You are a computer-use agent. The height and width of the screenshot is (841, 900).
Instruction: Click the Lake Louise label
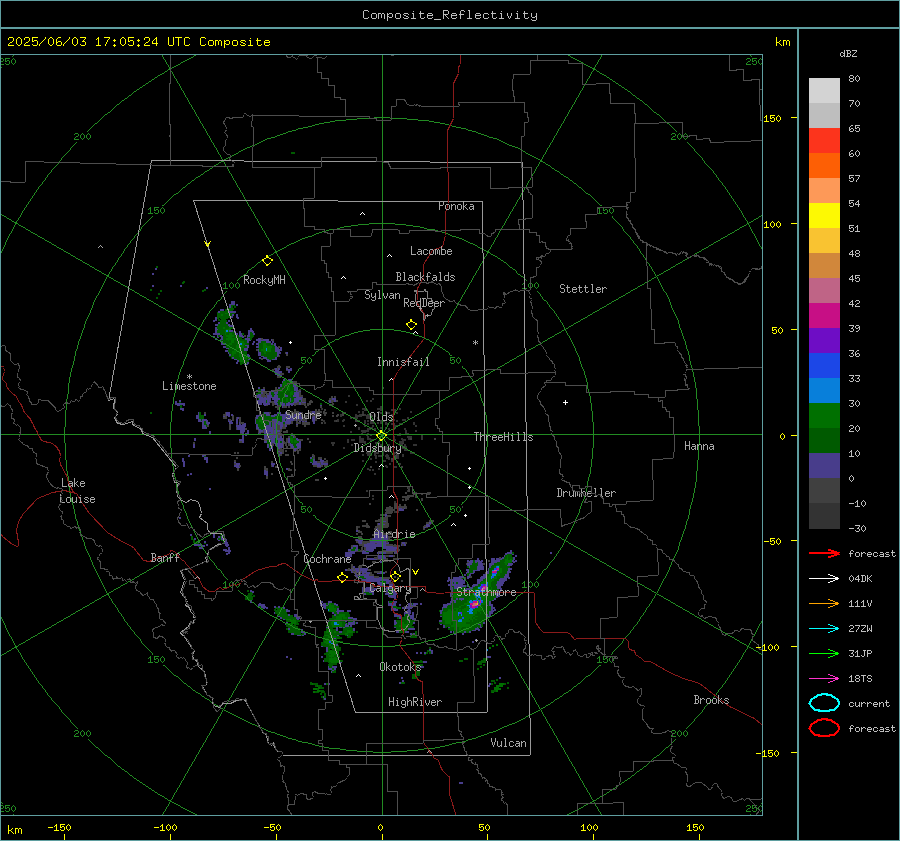click(77, 491)
